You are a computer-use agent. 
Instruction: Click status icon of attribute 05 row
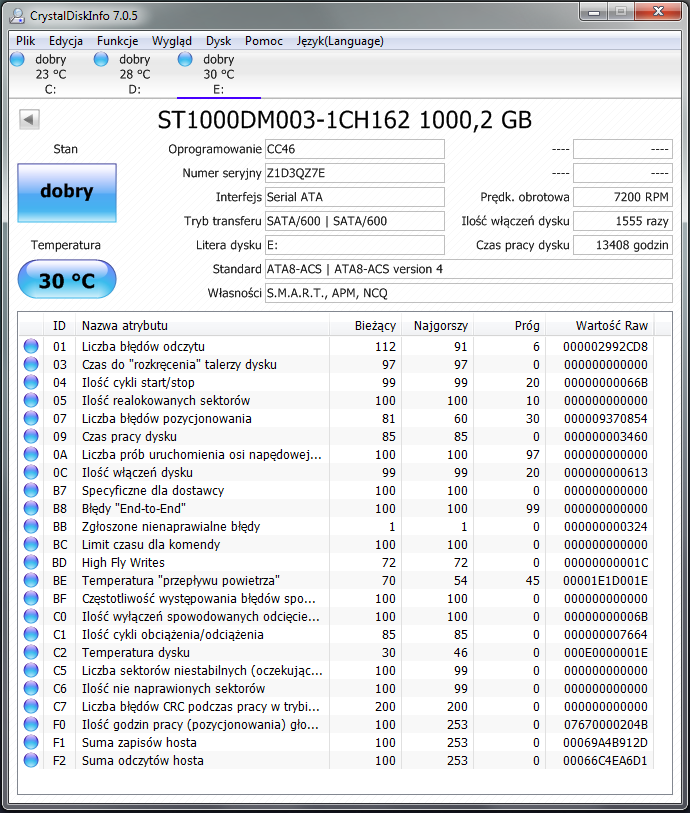31,400
